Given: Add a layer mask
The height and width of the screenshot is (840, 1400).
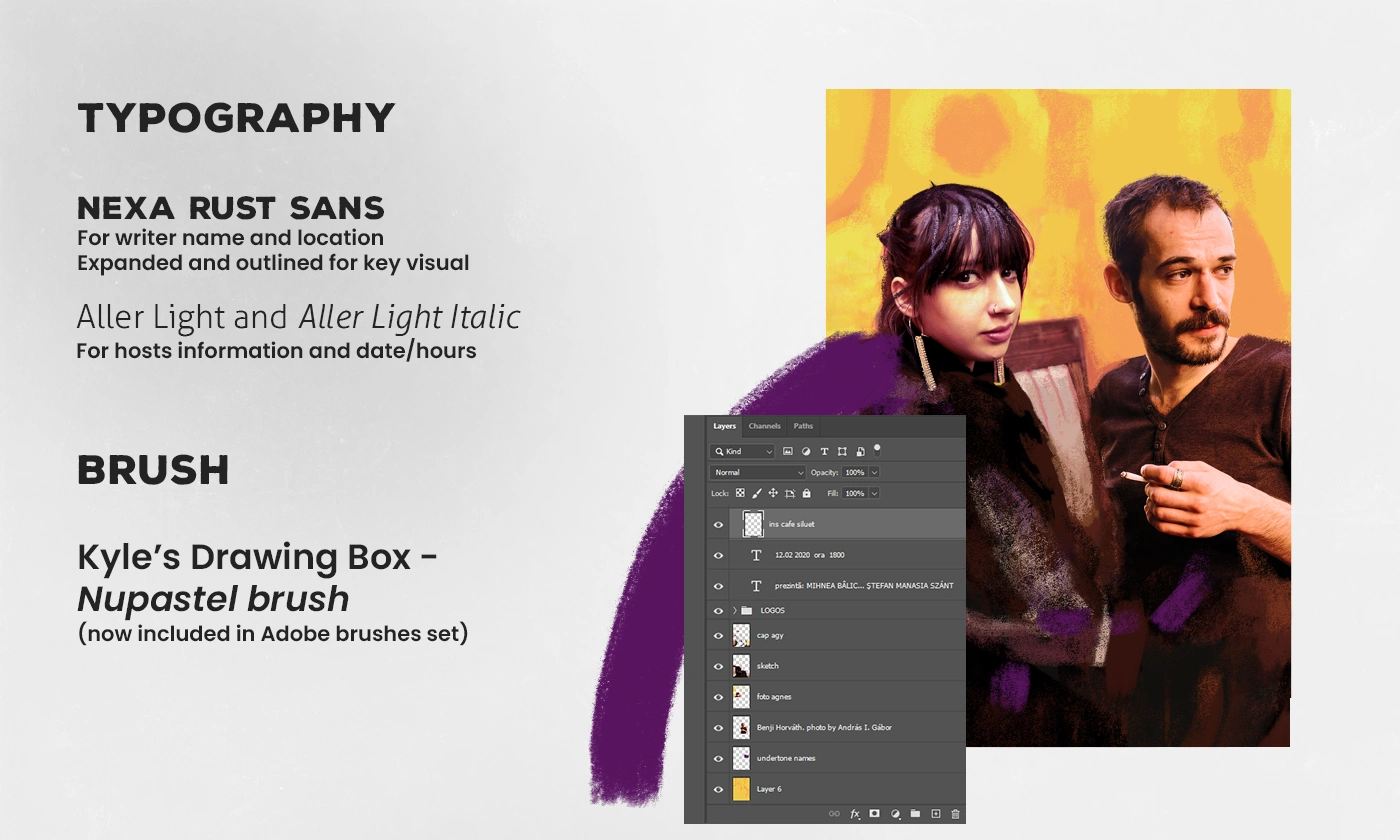Looking at the screenshot, I should [874, 814].
